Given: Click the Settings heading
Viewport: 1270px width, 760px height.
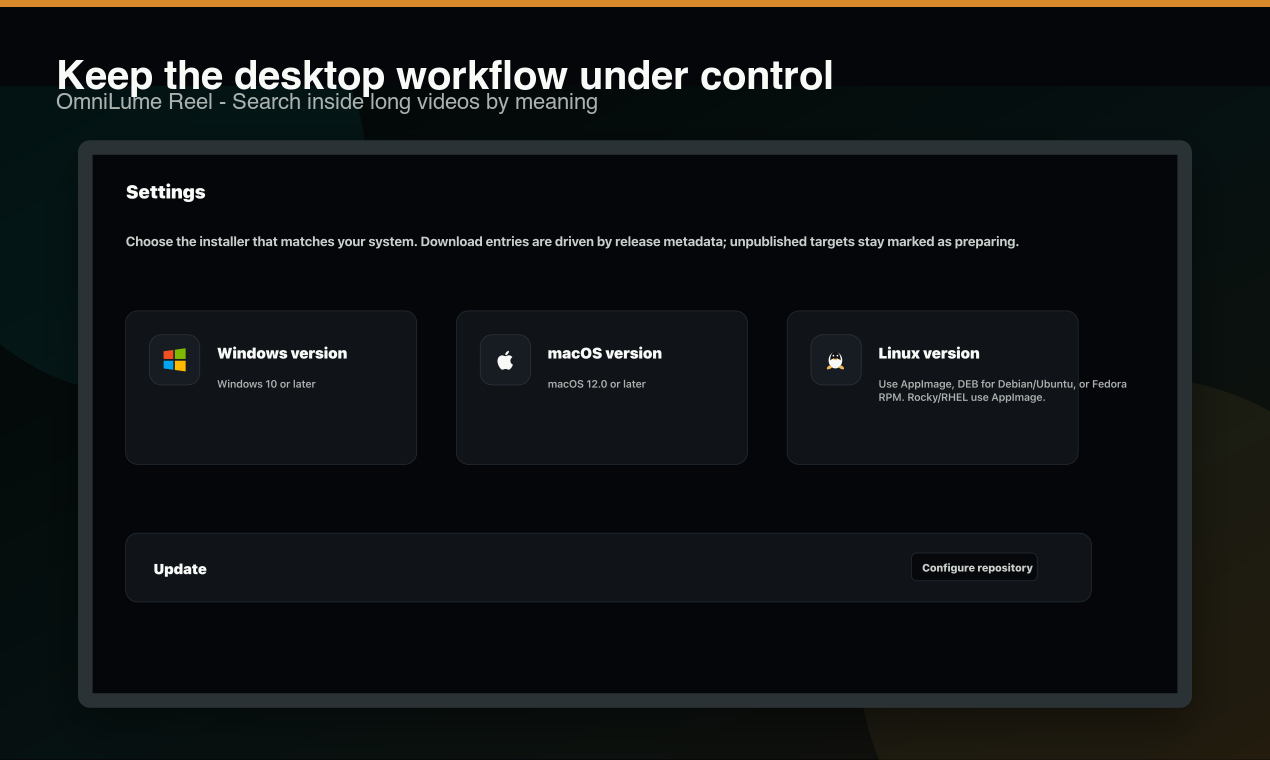Looking at the screenshot, I should tap(166, 192).
